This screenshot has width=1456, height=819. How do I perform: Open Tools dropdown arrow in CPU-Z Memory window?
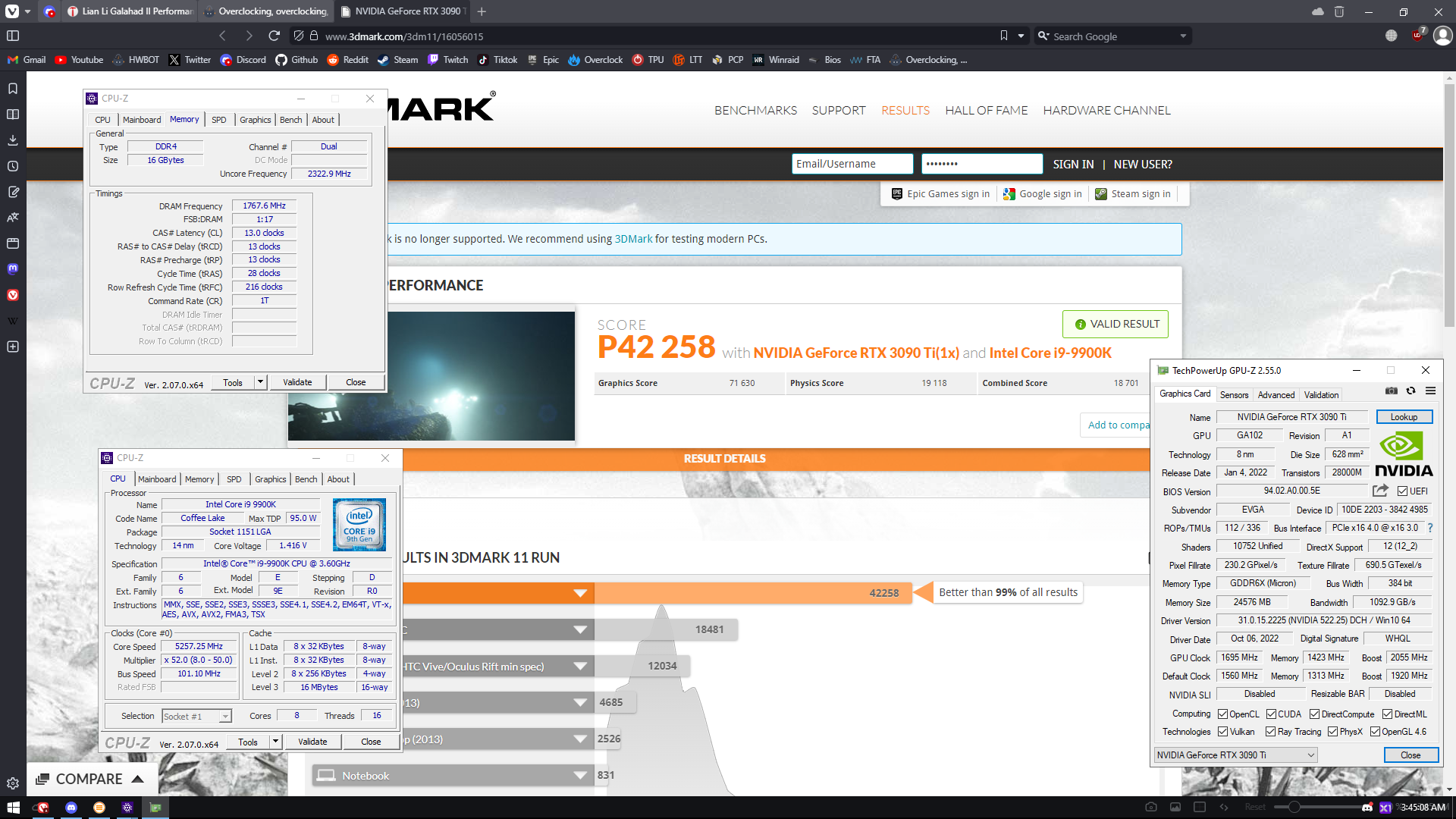260,382
